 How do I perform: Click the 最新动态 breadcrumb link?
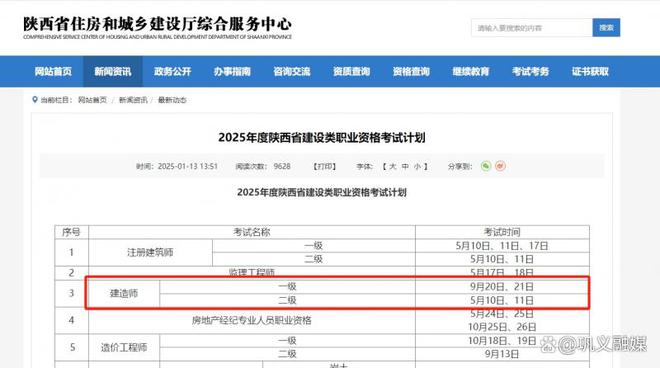pos(172,100)
